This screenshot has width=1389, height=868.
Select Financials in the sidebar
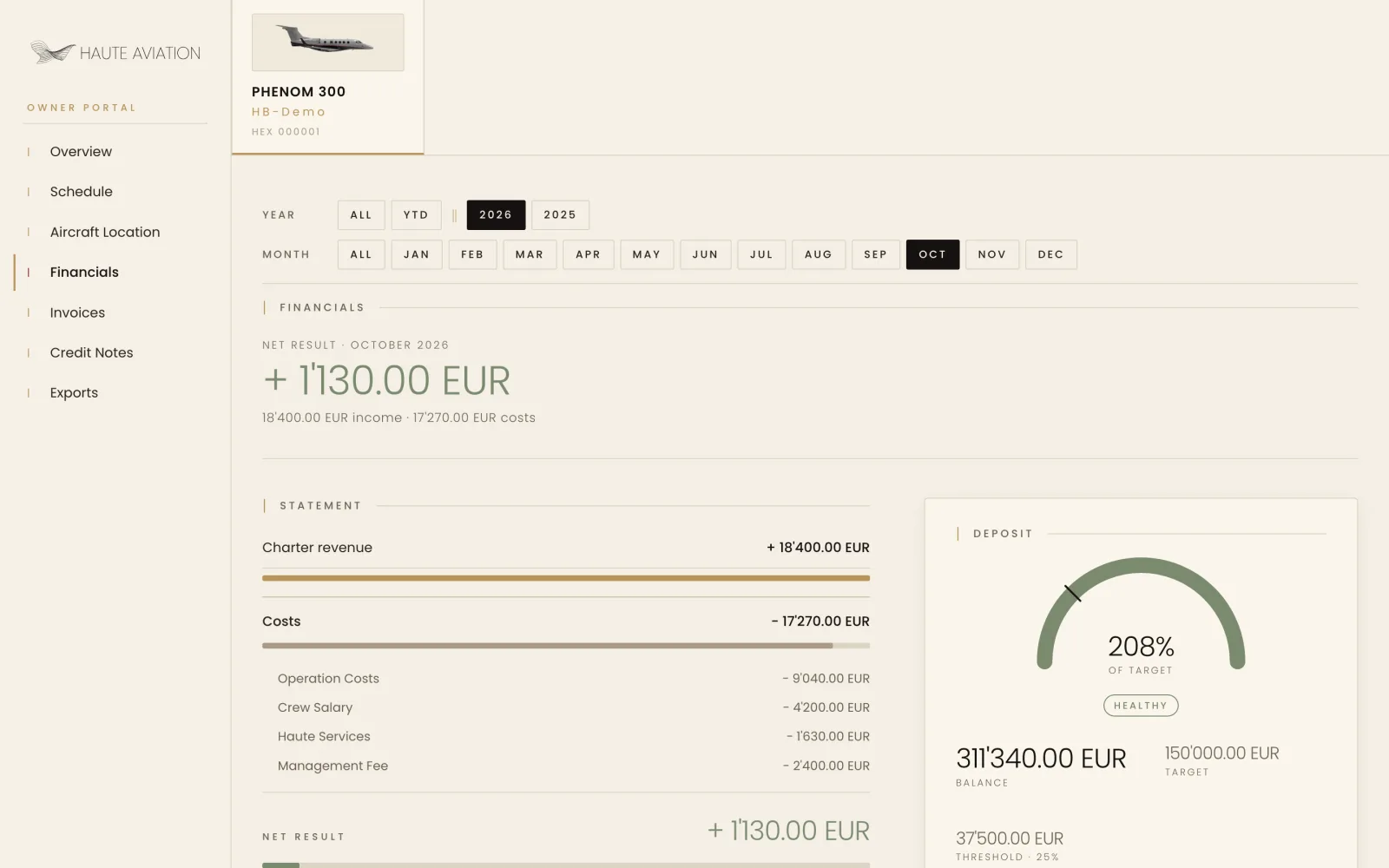84,273
